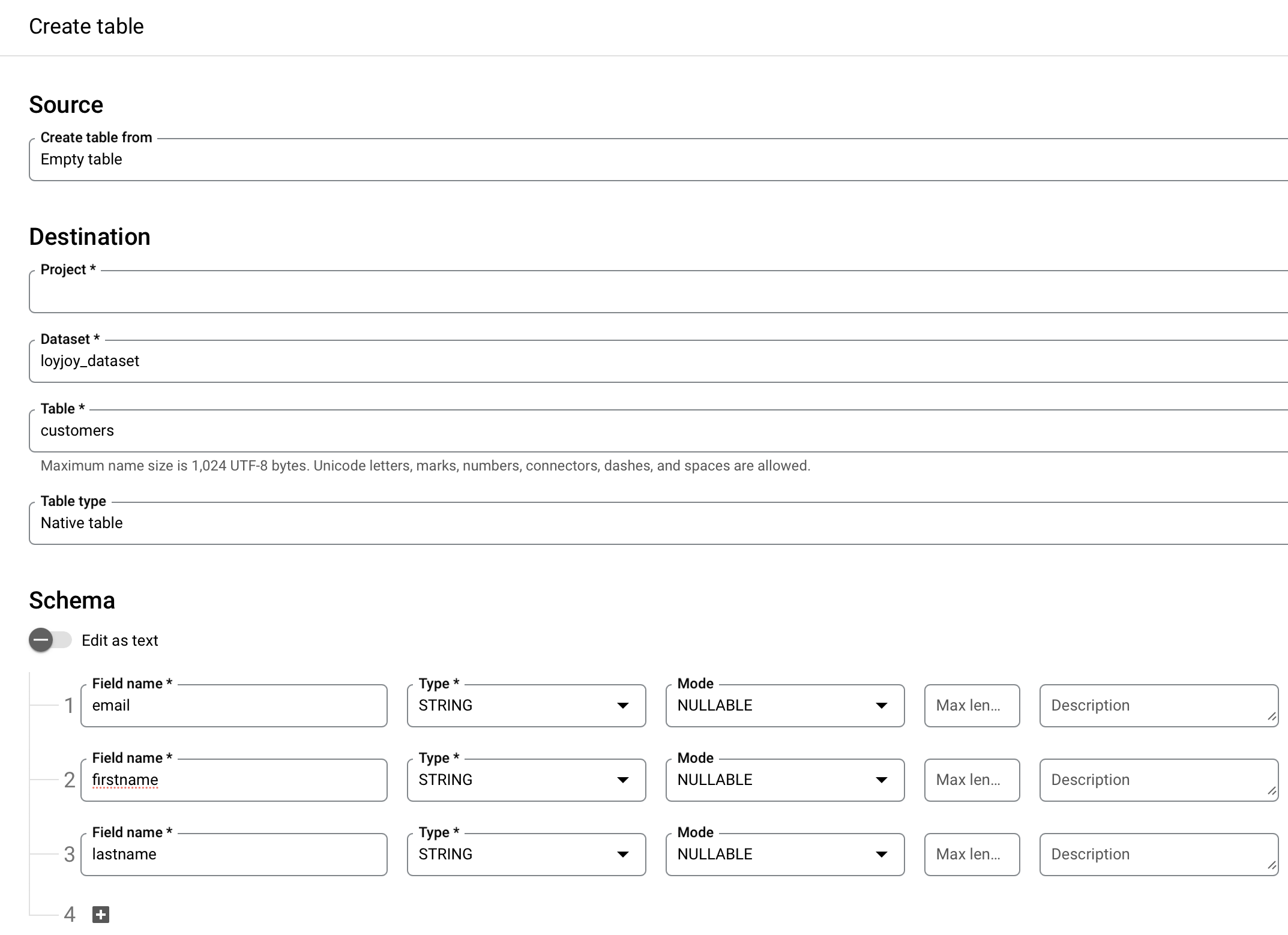The image size is (1288, 935).
Task: Click the Table name field customers
Action: [658, 431]
